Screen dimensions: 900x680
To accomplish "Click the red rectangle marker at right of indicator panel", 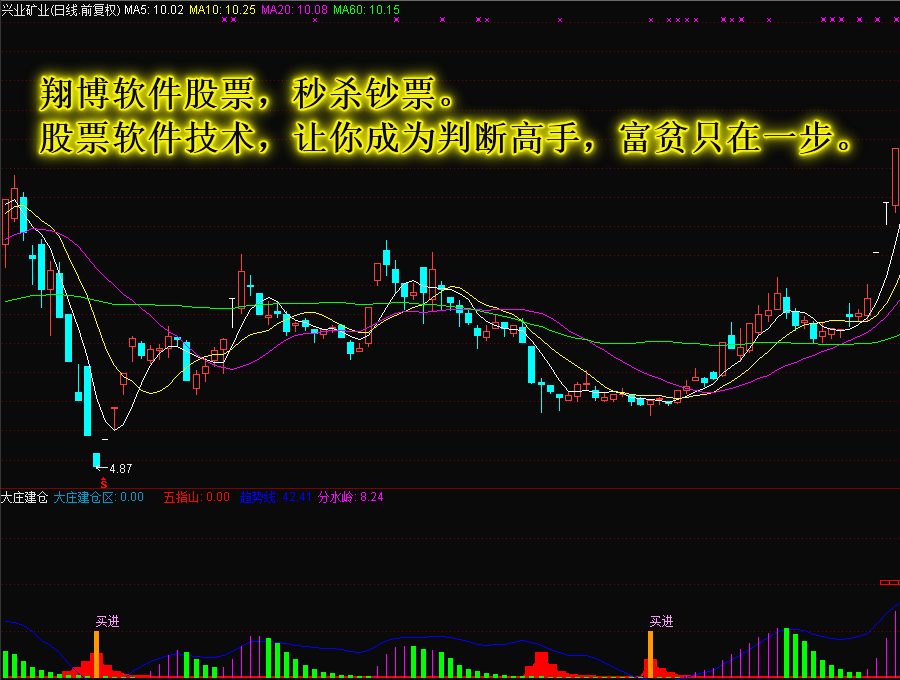I will 890,583.
